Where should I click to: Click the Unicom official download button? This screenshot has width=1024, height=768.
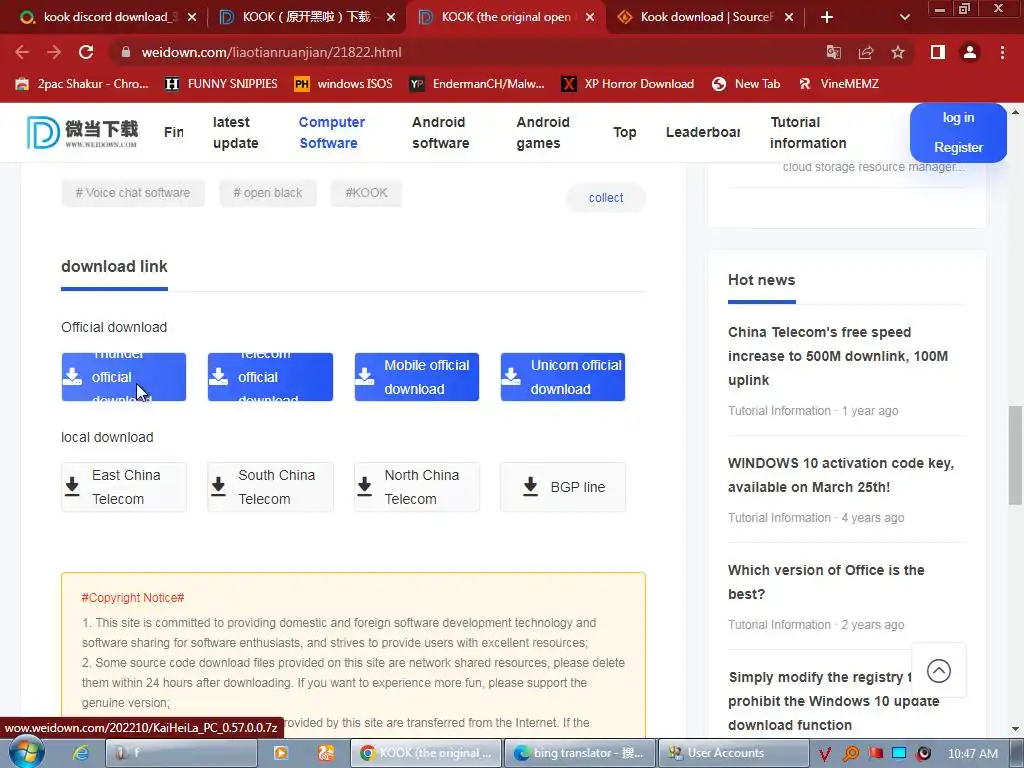(x=563, y=377)
